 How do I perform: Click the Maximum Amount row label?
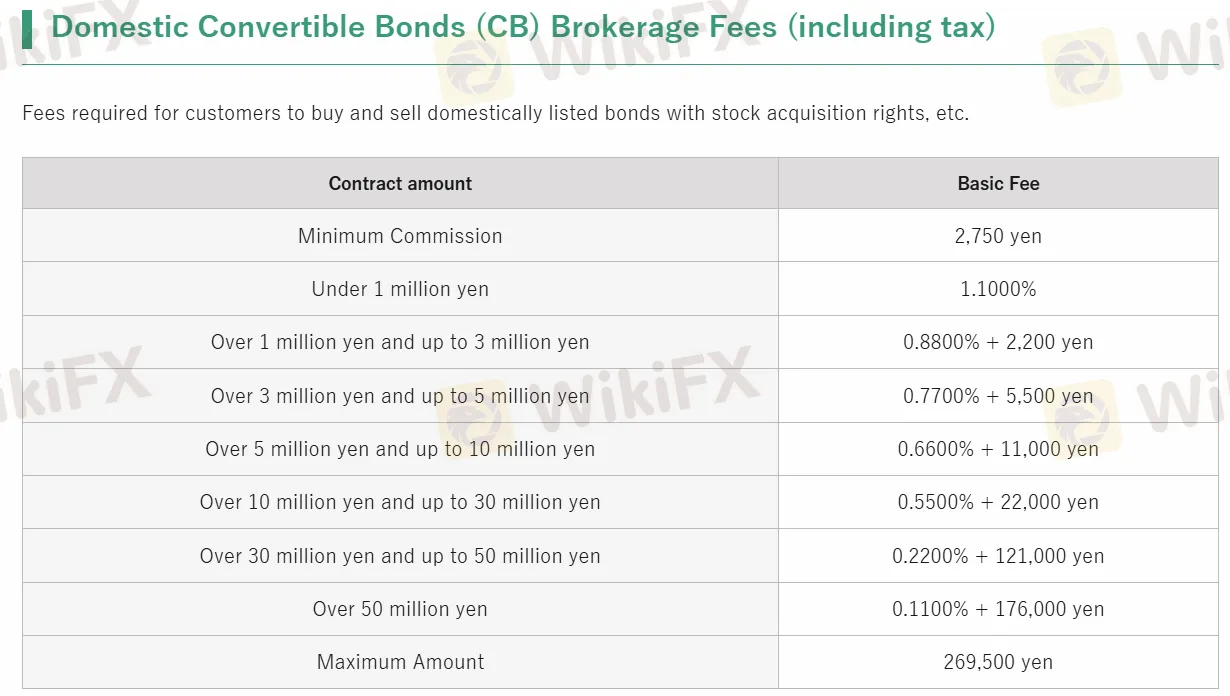(x=400, y=662)
